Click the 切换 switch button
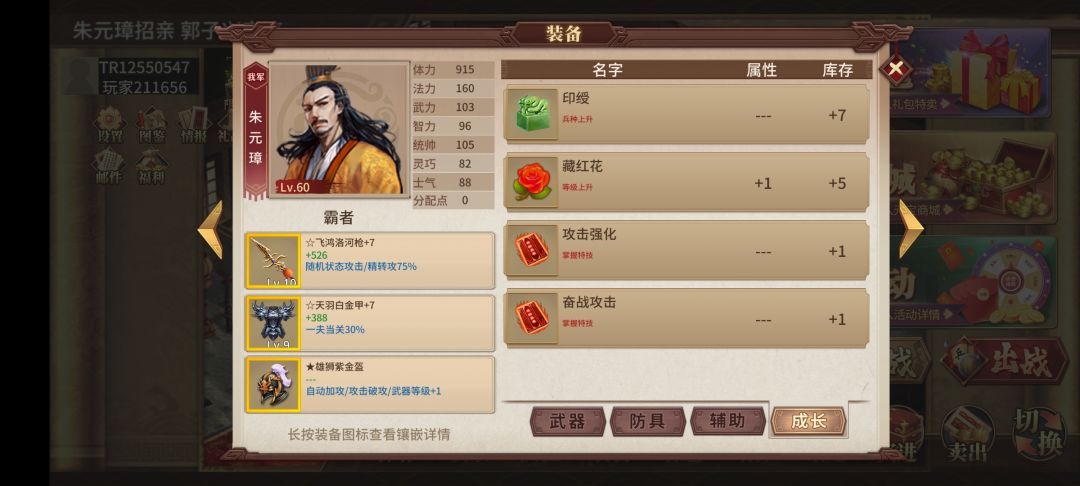 pyautogui.click(x=1039, y=434)
